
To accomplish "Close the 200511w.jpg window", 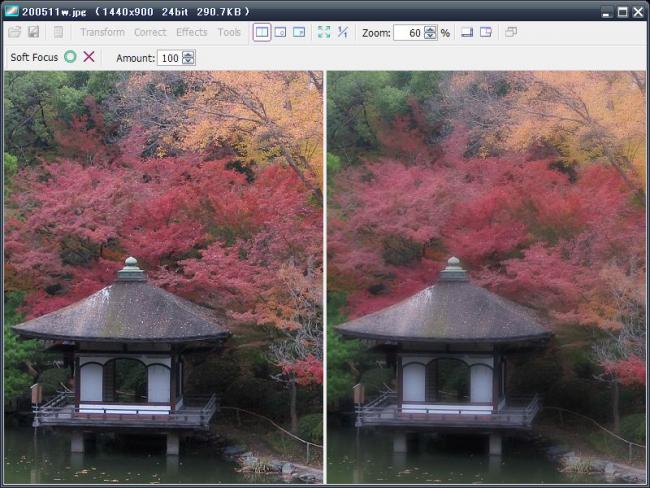I will [638, 12].
